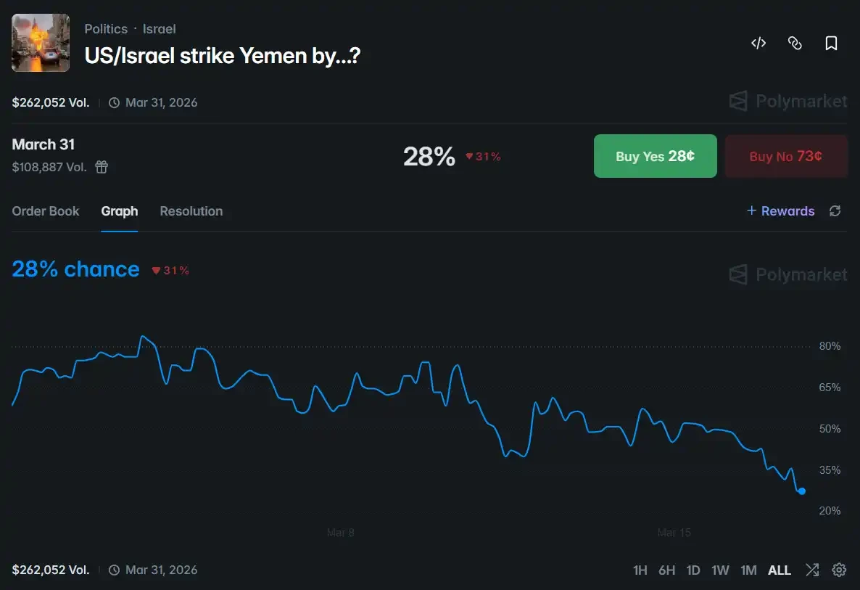Copy the market link icon
Screen dimensions: 860x590
tap(795, 43)
